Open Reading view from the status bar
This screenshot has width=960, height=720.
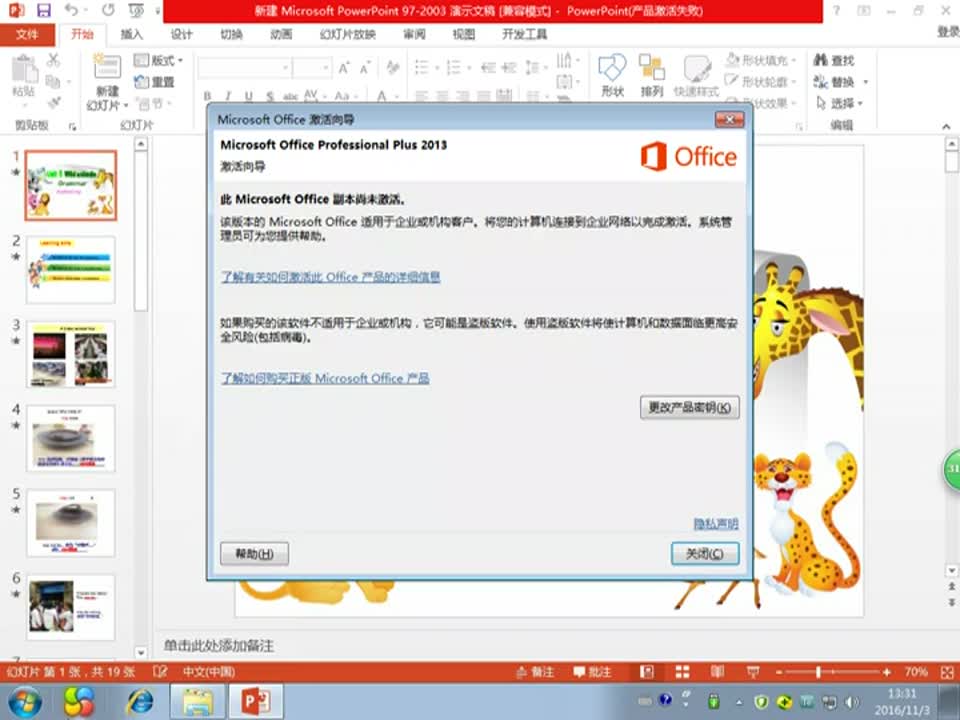point(716,671)
